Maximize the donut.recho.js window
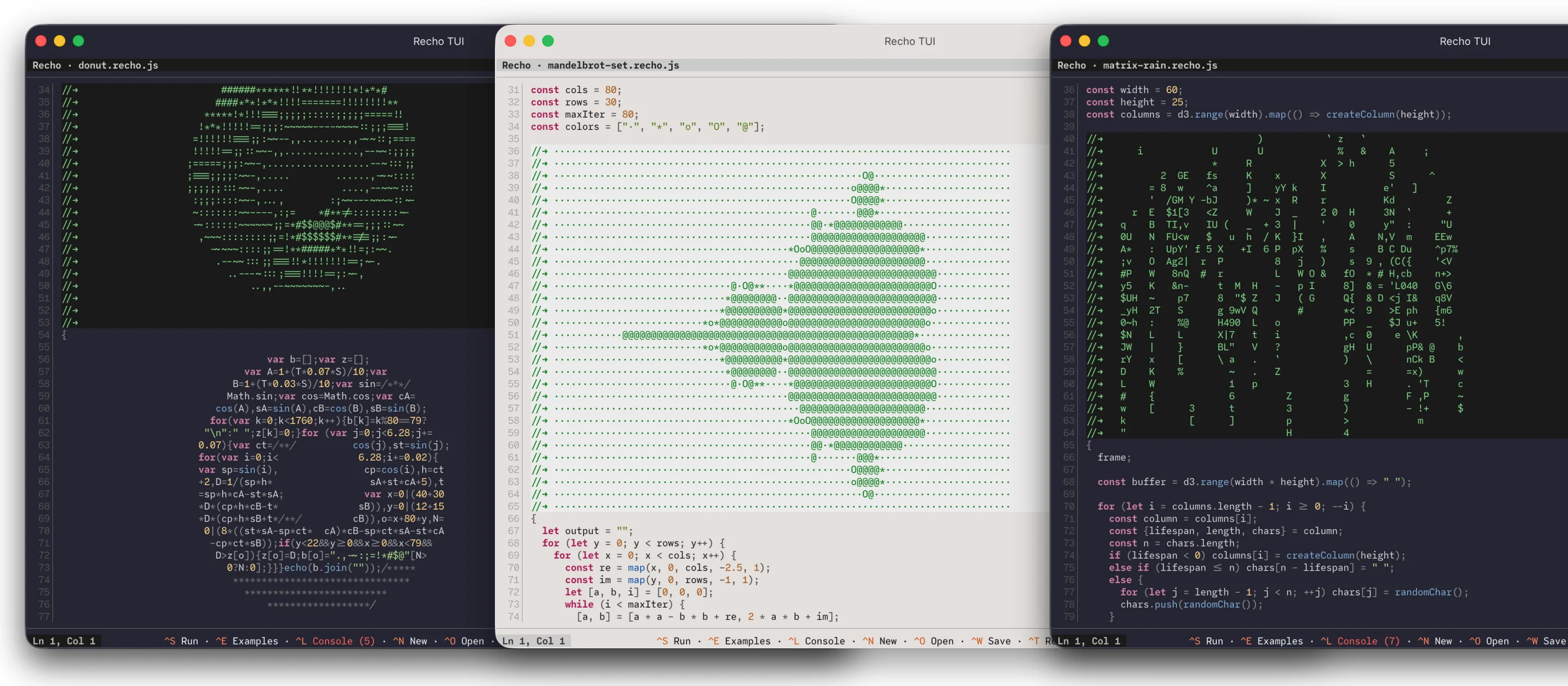 (78, 41)
